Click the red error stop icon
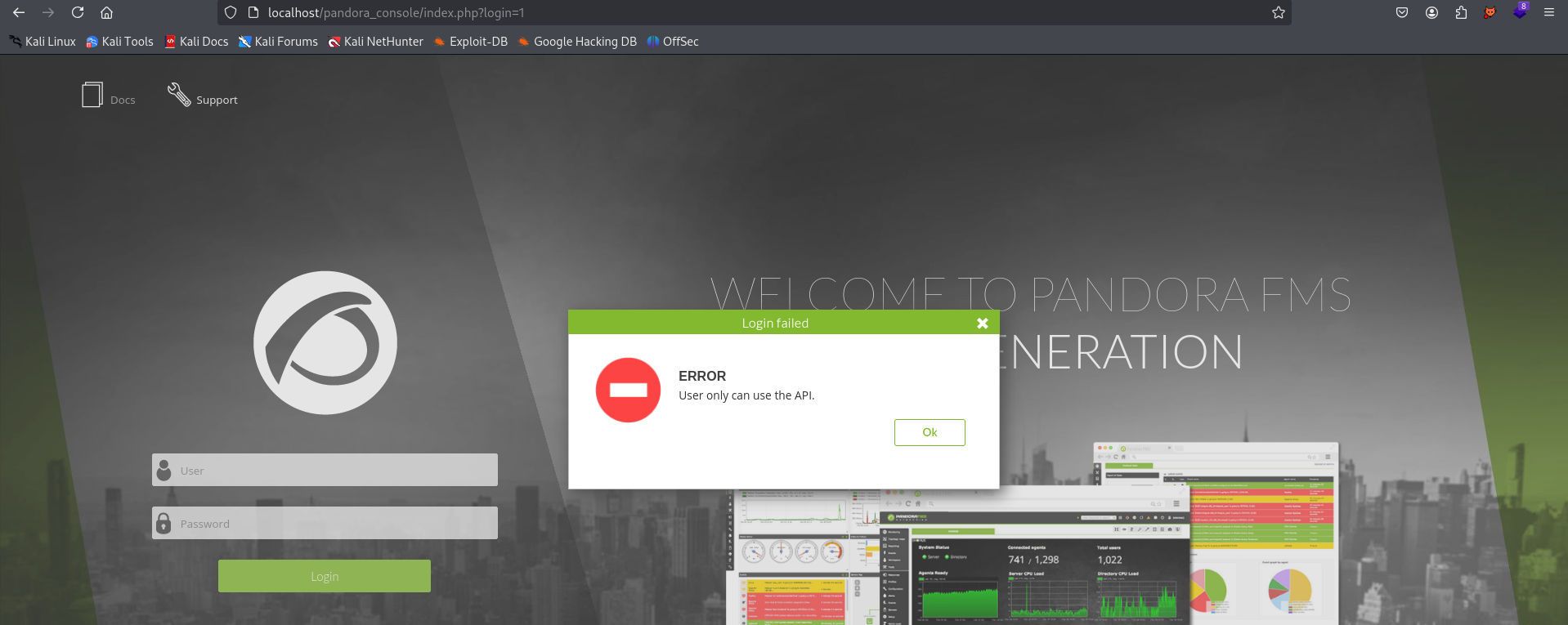This screenshot has height=625, width=1568. pyautogui.click(x=628, y=390)
